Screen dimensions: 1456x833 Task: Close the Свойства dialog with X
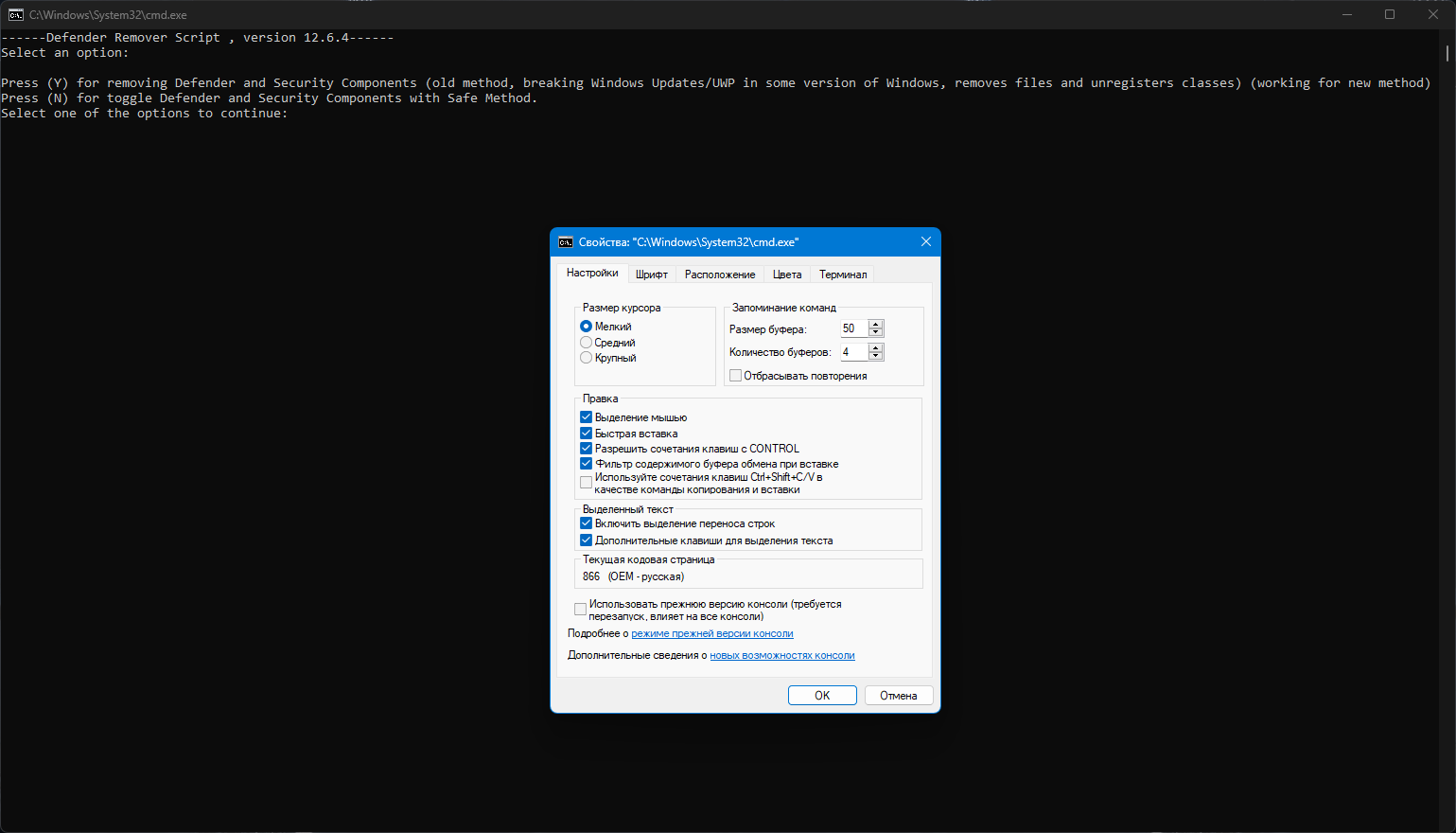tap(926, 241)
